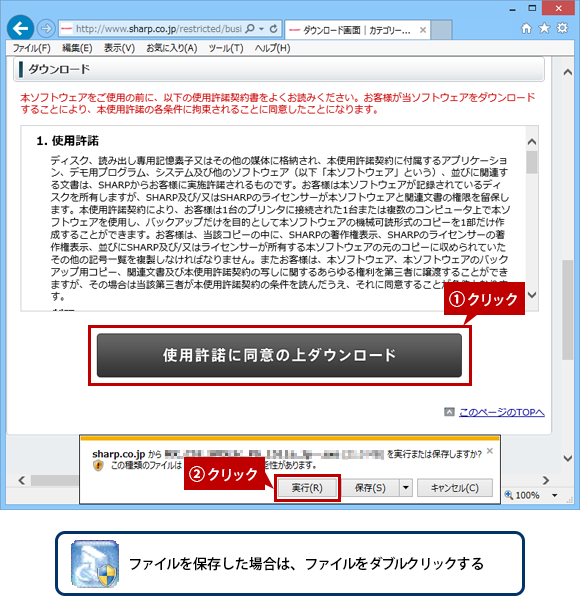Click the installer file icon with shield
580x600 pixels.
pos(94,564)
